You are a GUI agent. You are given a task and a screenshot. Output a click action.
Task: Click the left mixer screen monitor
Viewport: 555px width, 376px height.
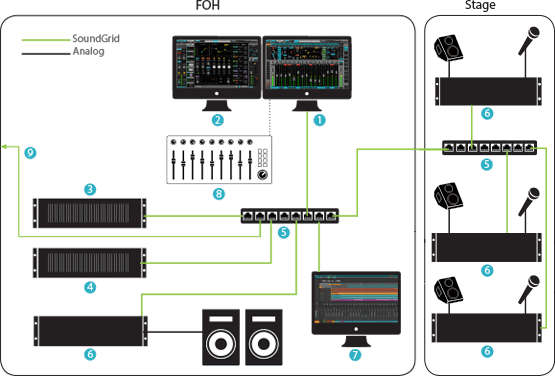pos(217,73)
